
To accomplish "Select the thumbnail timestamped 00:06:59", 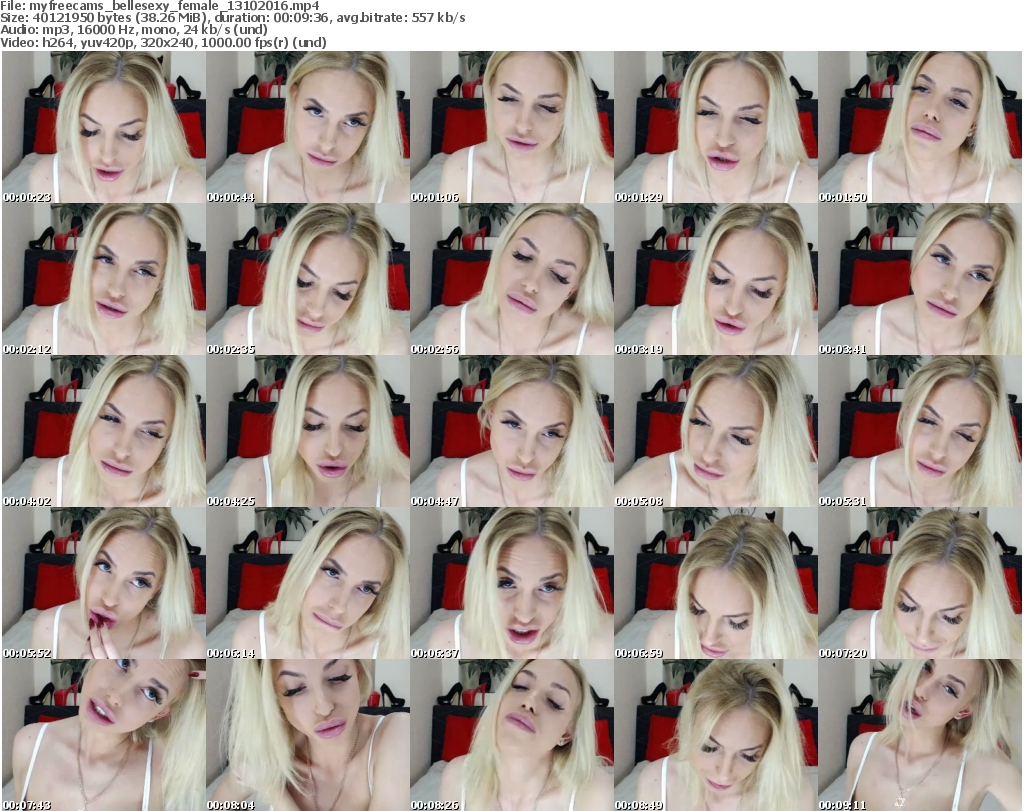I will pyautogui.click(x=716, y=584).
